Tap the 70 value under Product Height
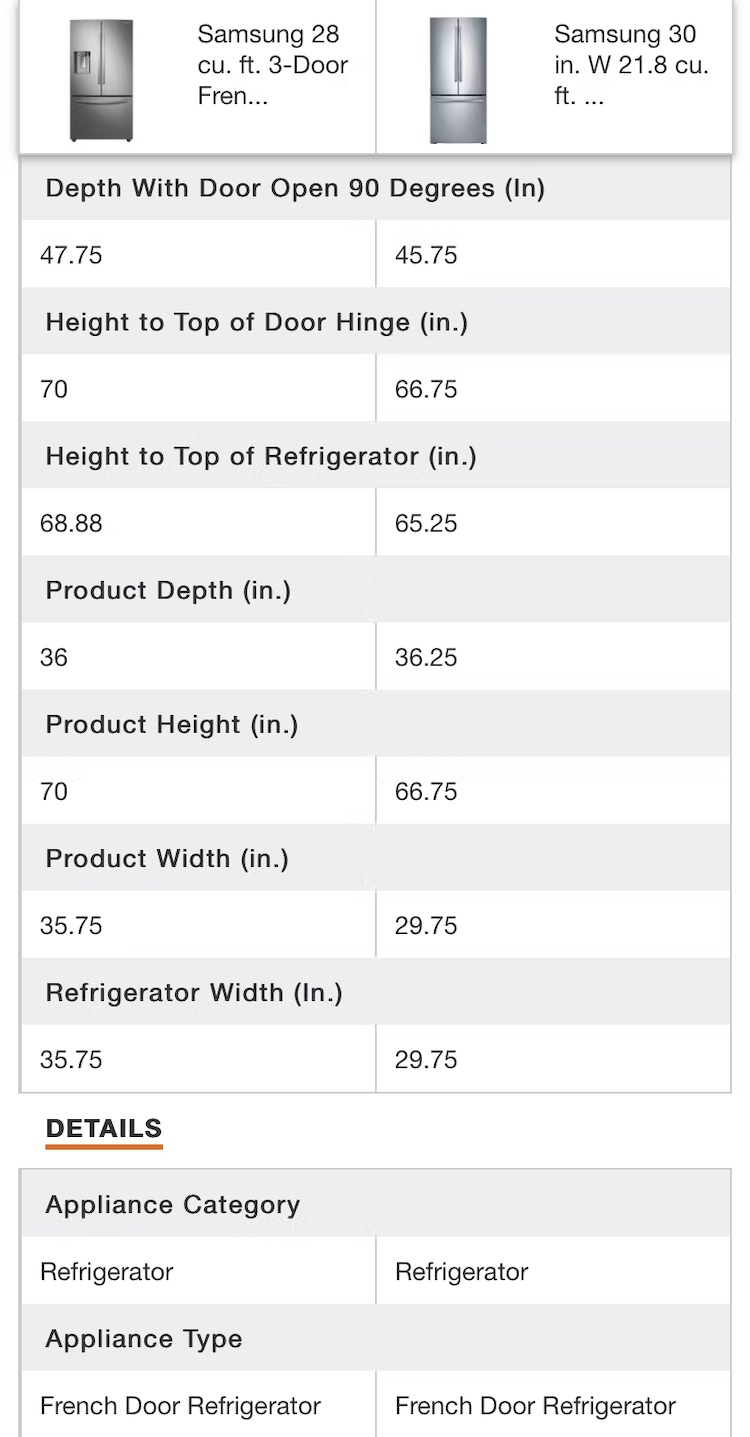This screenshot has height=1437, width=750. click(x=54, y=791)
